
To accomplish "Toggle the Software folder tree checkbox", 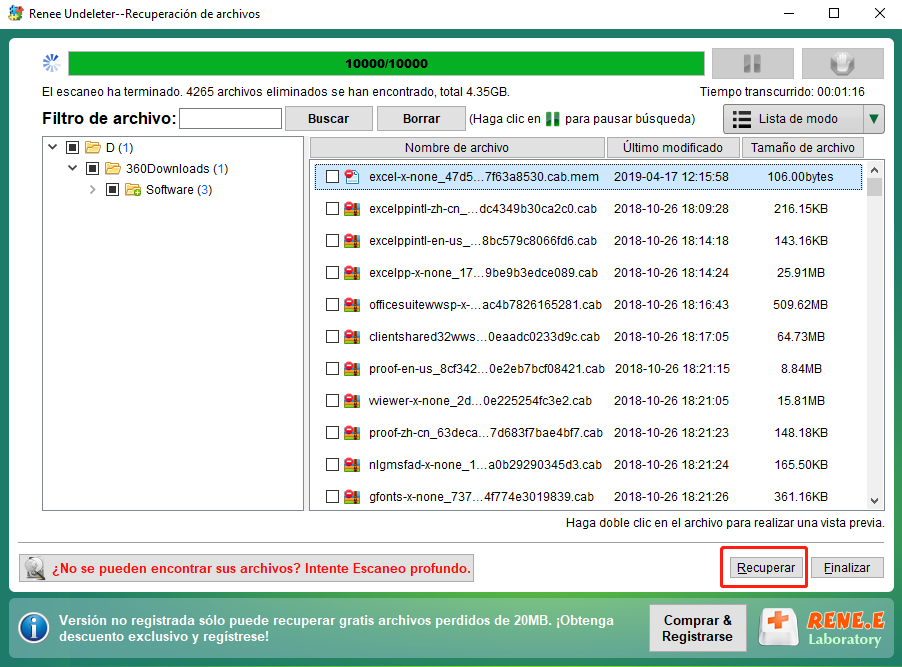I will click(113, 189).
